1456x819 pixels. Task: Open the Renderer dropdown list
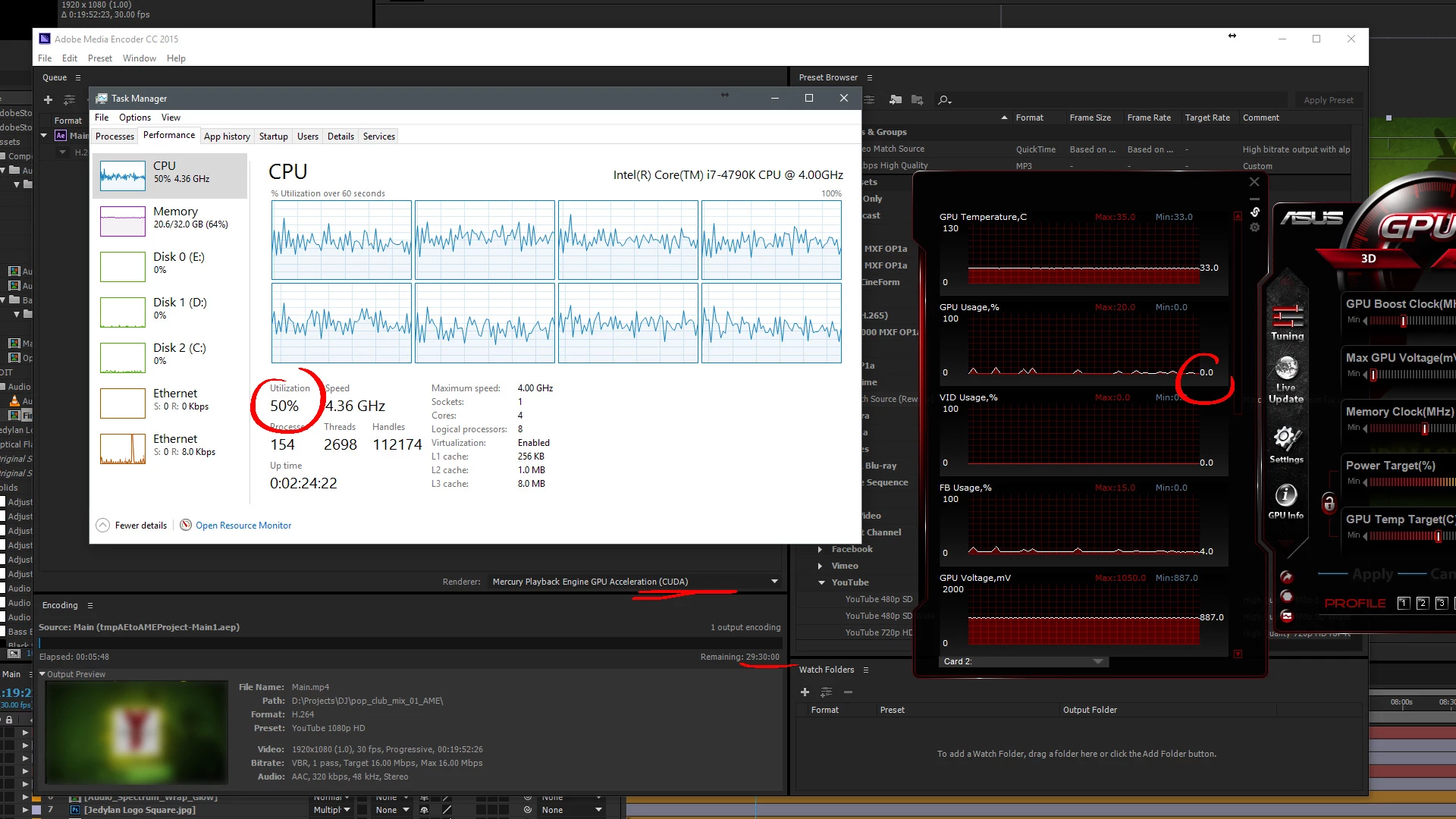[774, 582]
